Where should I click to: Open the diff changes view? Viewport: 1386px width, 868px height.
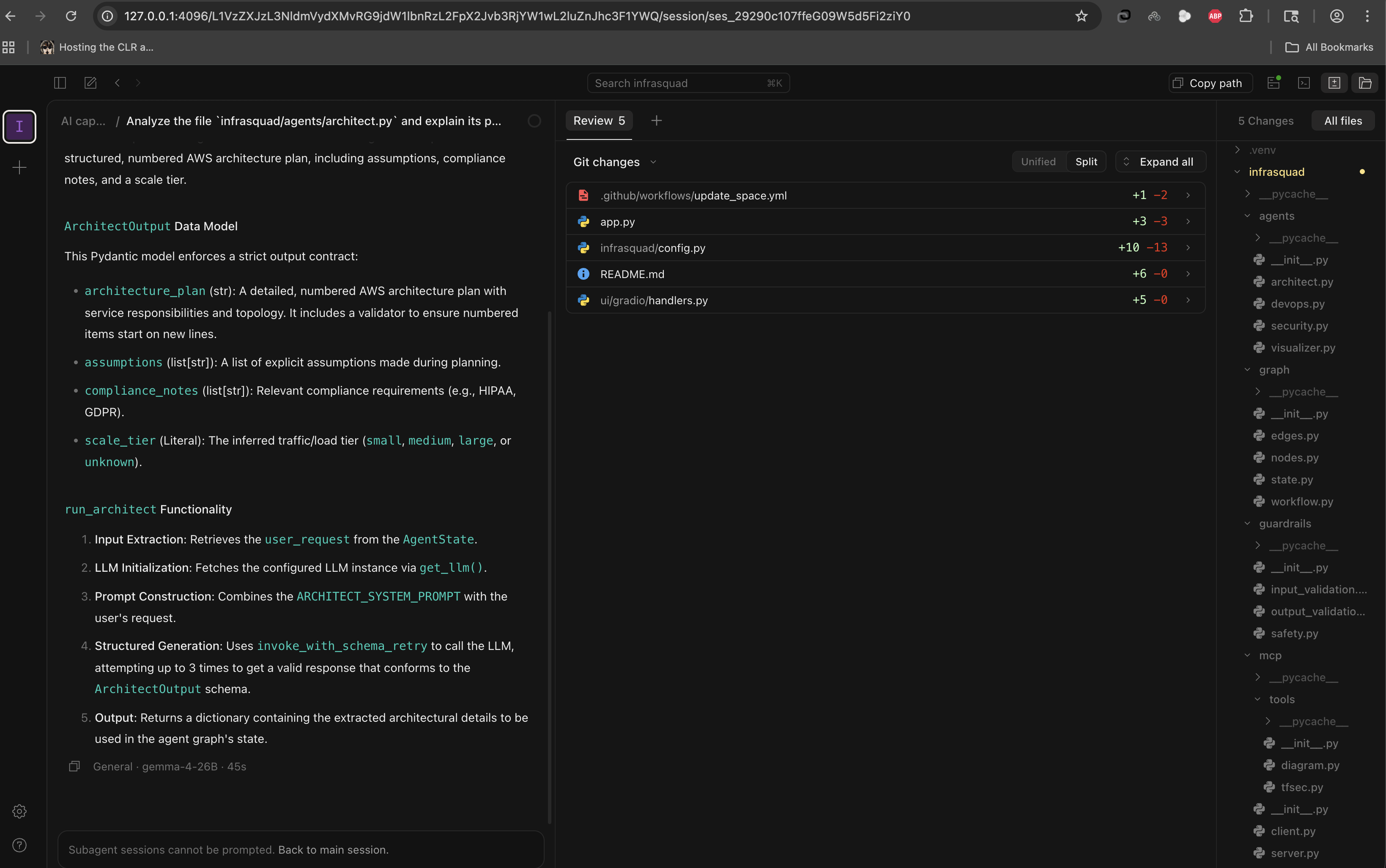coord(1334,83)
